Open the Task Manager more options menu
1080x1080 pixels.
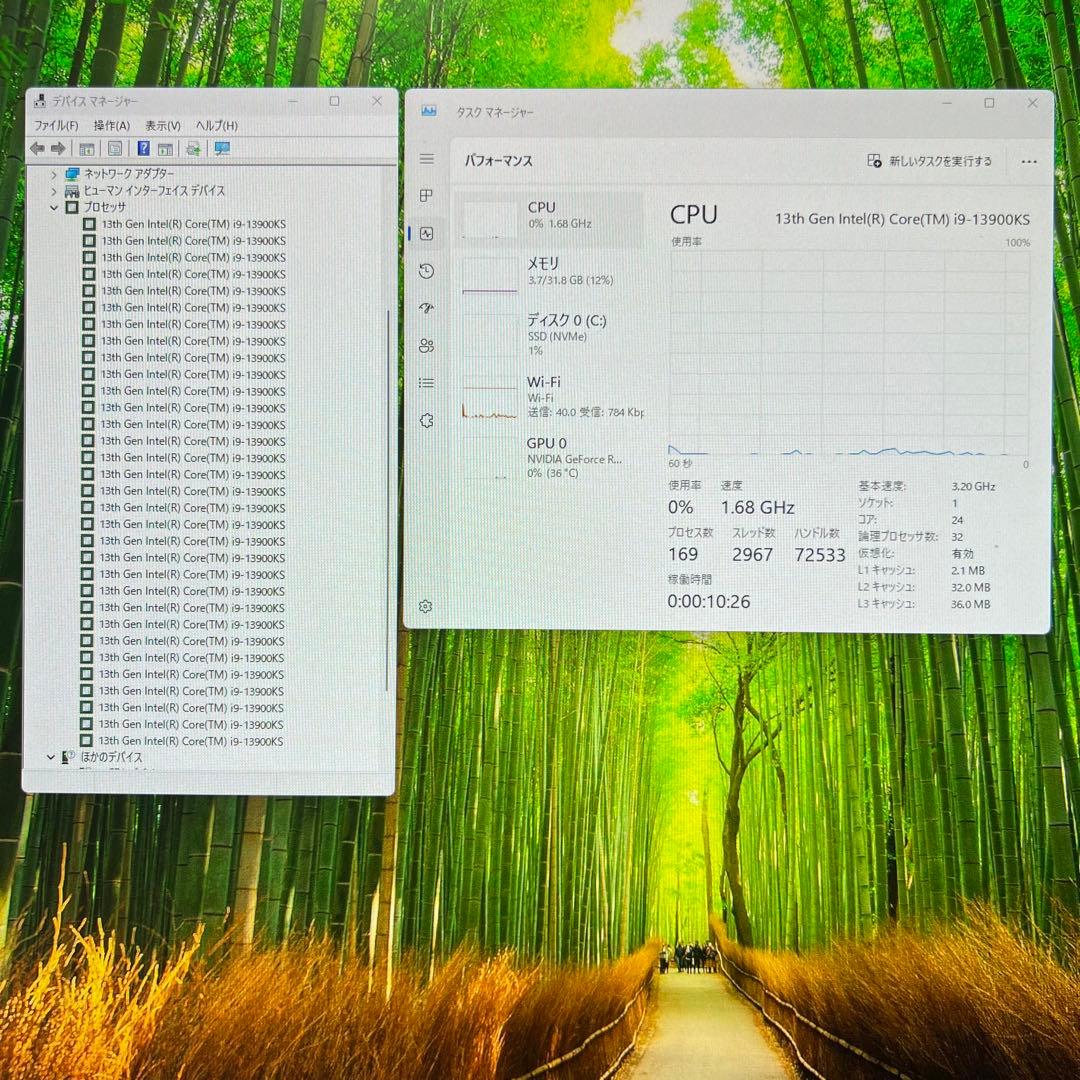1028,161
